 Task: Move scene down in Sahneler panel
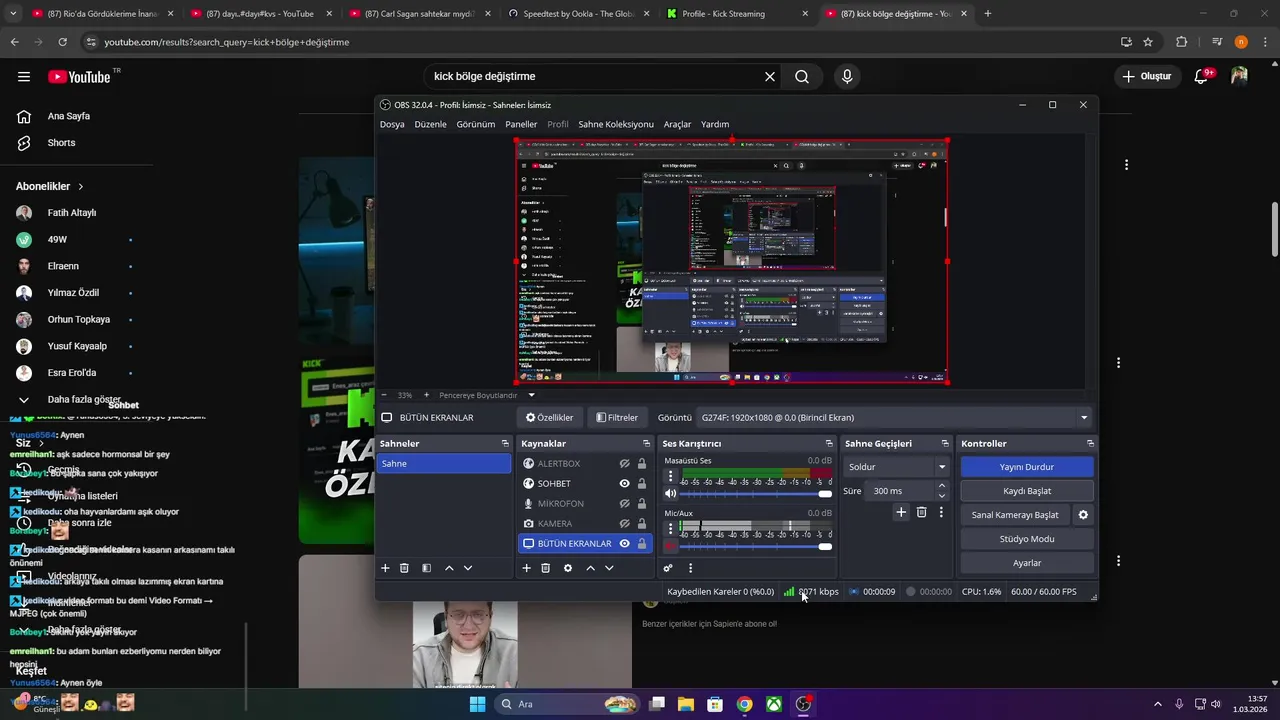467,568
